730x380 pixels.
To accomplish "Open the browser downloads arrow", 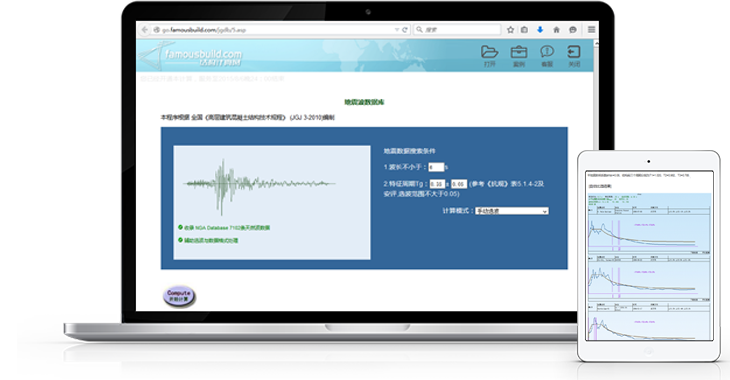I will 540,30.
